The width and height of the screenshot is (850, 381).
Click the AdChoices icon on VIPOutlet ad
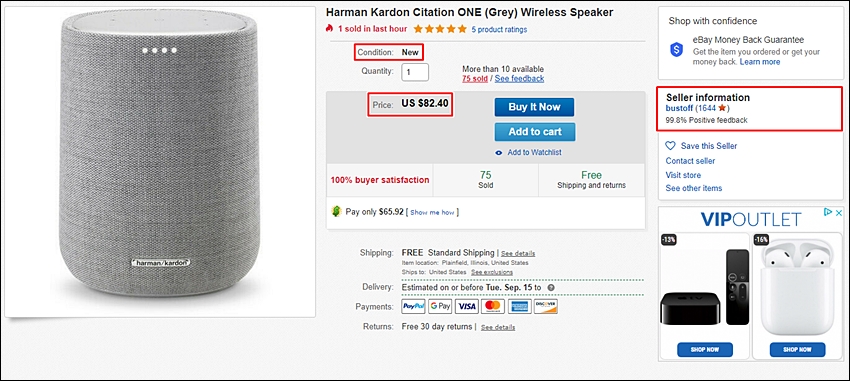click(828, 212)
